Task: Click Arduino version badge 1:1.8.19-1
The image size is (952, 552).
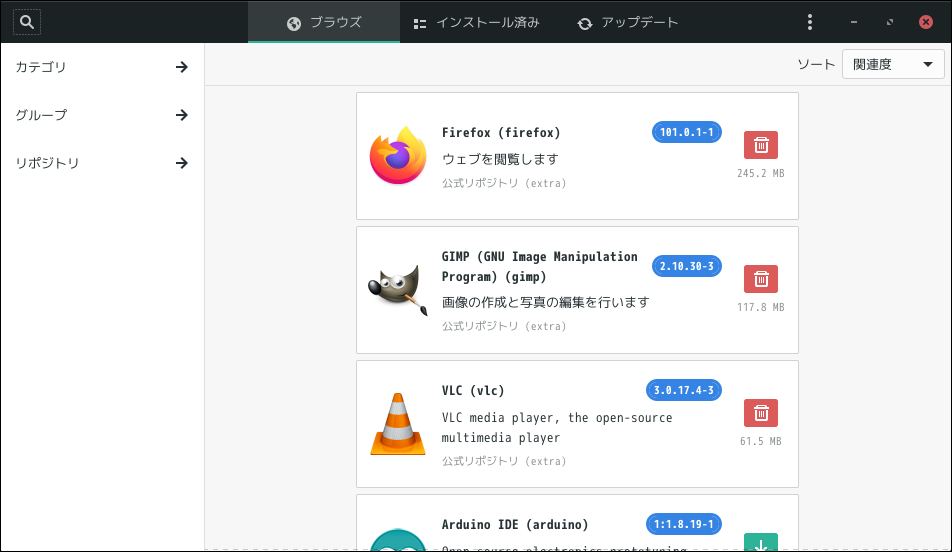Action: pyautogui.click(x=684, y=524)
